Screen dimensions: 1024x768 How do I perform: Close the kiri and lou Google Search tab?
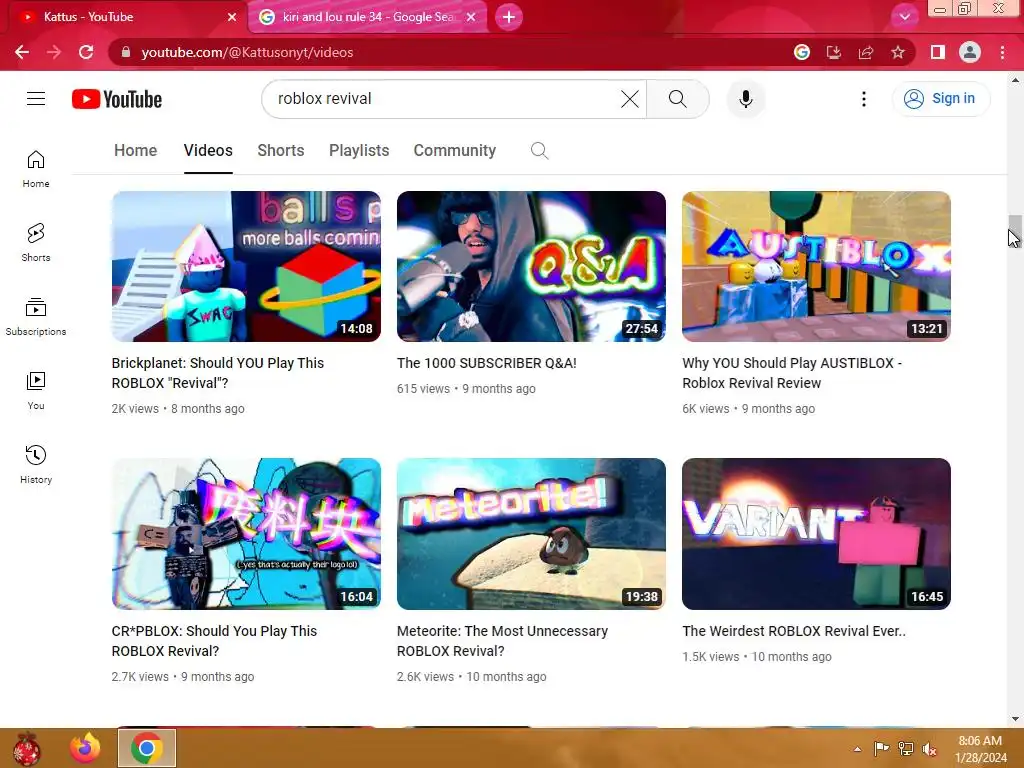pyautogui.click(x=471, y=17)
